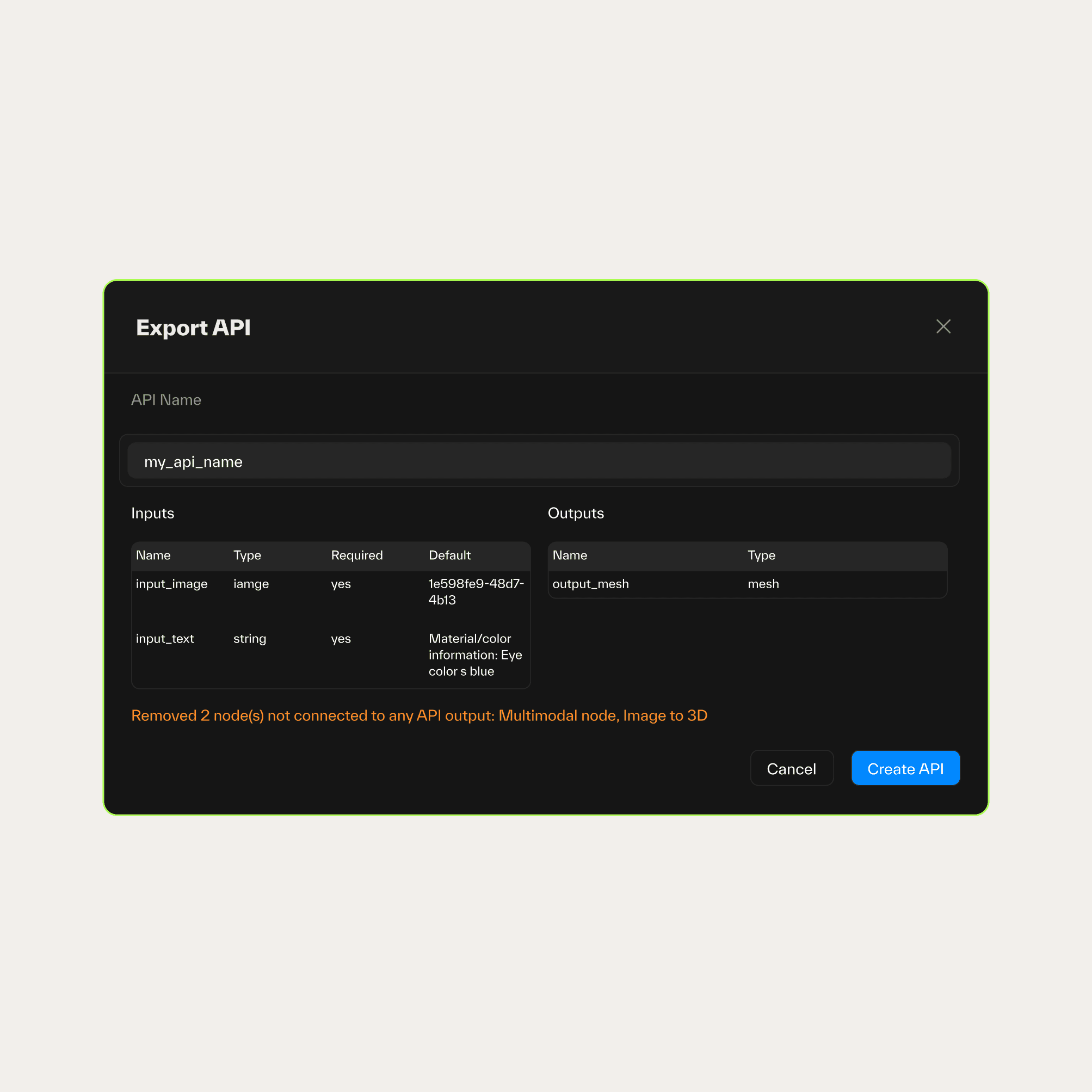Click Required column header in Inputs
1092x1092 pixels.
(356, 555)
